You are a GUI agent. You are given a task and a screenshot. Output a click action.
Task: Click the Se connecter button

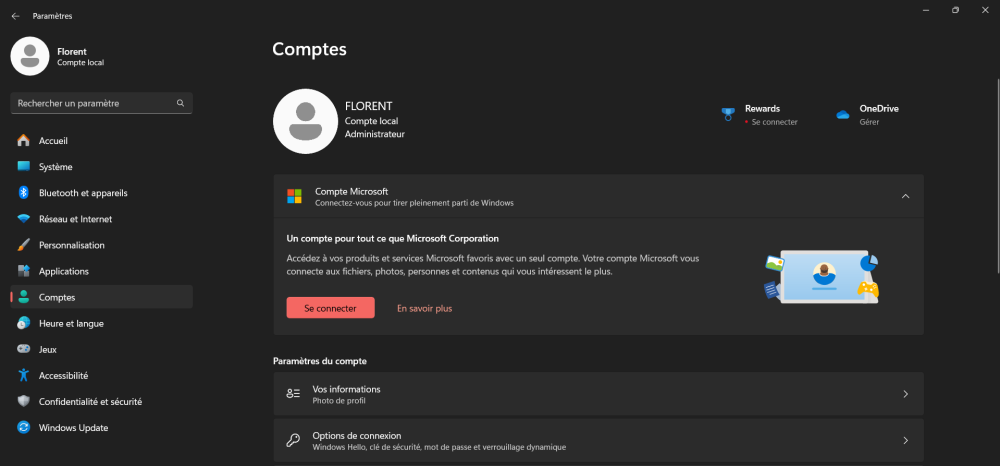(330, 308)
